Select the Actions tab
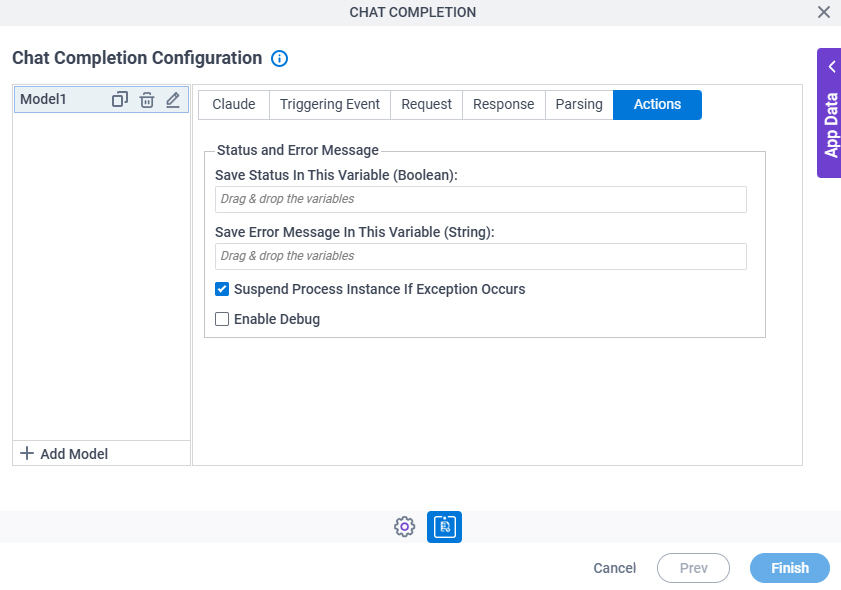 [x=658, y=105]
